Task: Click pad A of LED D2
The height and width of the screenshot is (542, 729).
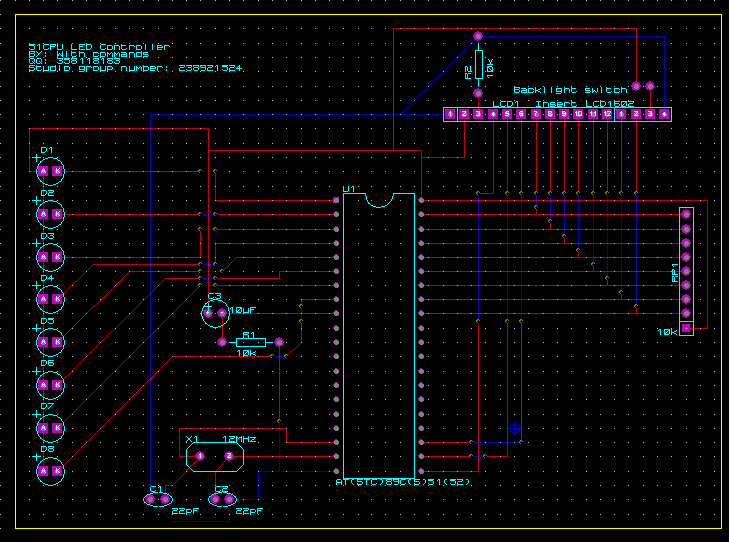Action: (x=43, y=214)
